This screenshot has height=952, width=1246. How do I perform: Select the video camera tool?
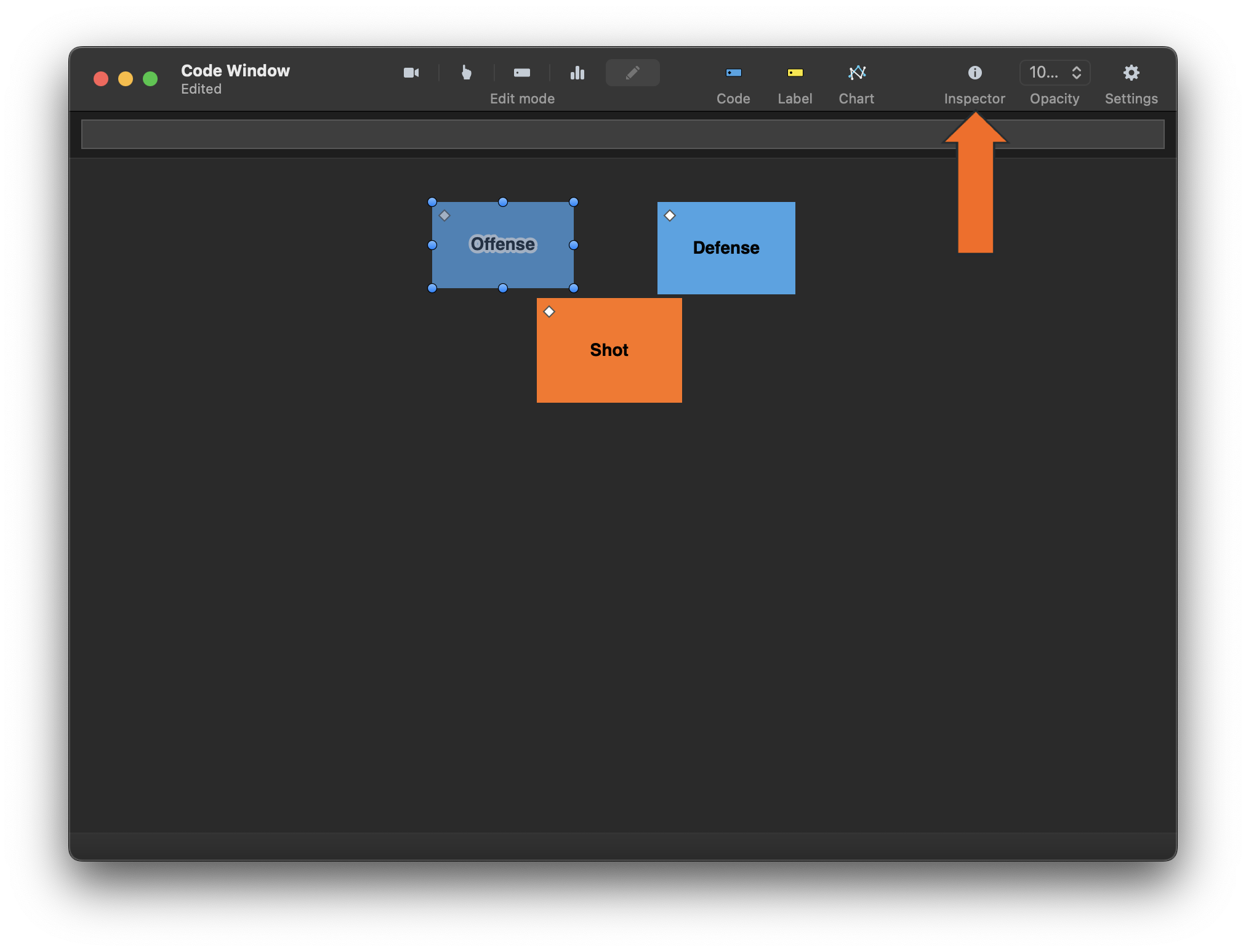click(411, 72)
